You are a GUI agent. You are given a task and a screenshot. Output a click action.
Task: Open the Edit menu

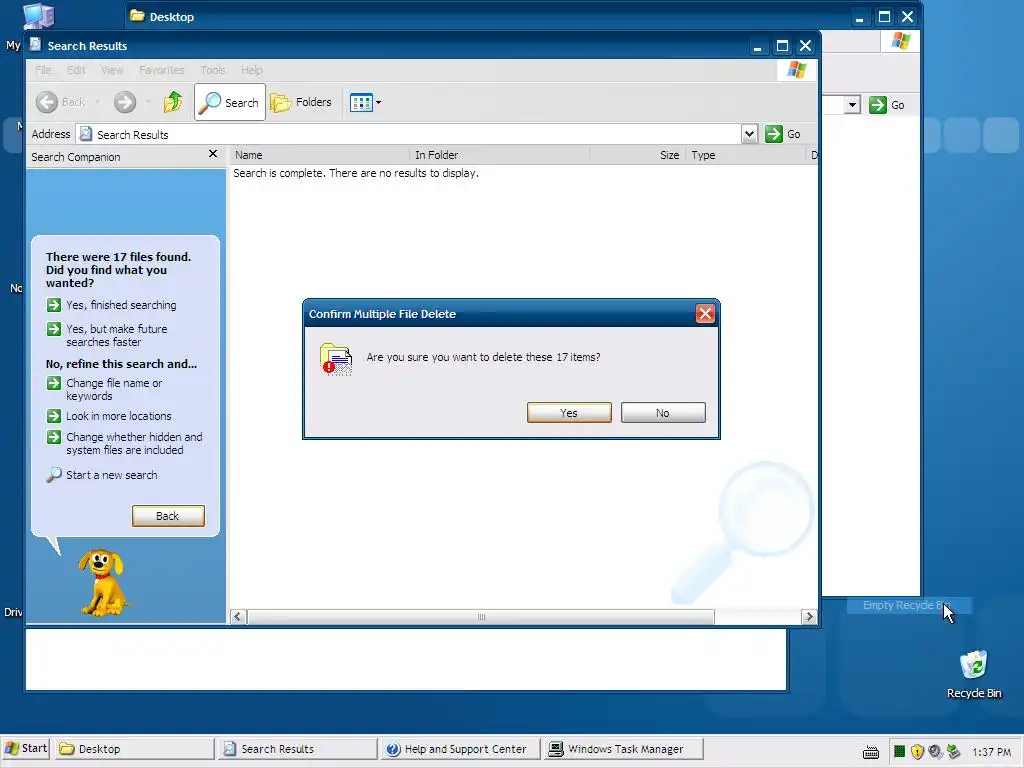[76, 70]
